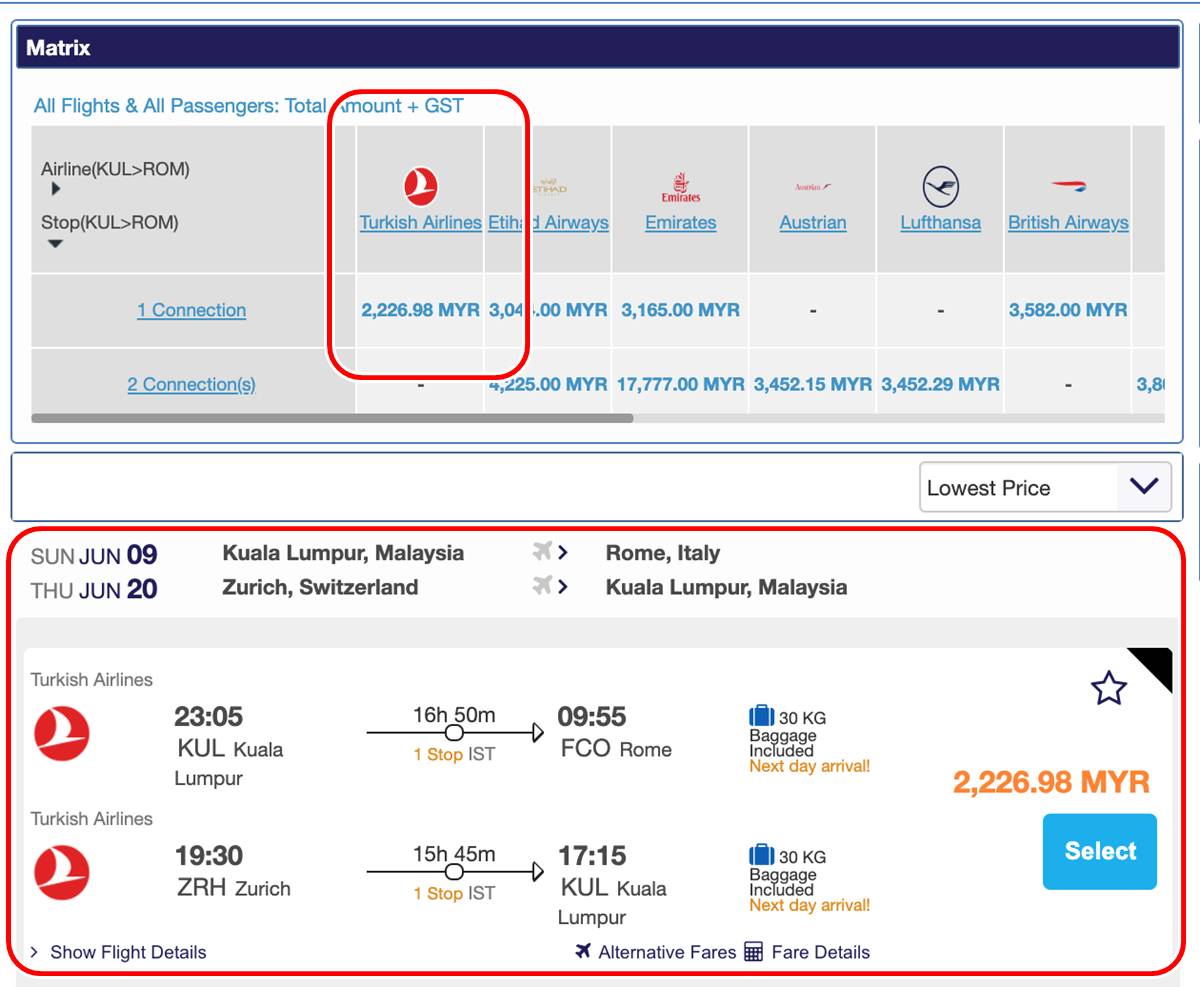Filter by 2 Connection(s) row link
Image resolution: width=1200 pixels, height=987 pixels.
(x=191, y=384)
